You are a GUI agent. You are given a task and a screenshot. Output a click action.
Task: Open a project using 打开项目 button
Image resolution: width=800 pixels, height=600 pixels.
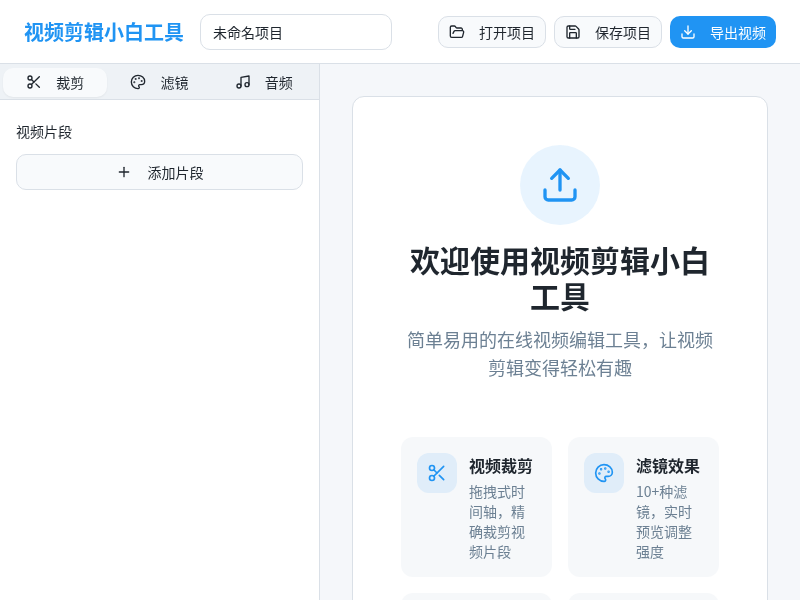tap(492, 32)
